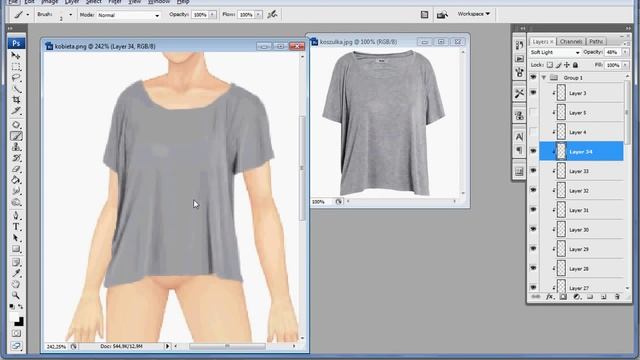Select the Magic Wand tool

(16, 89)
